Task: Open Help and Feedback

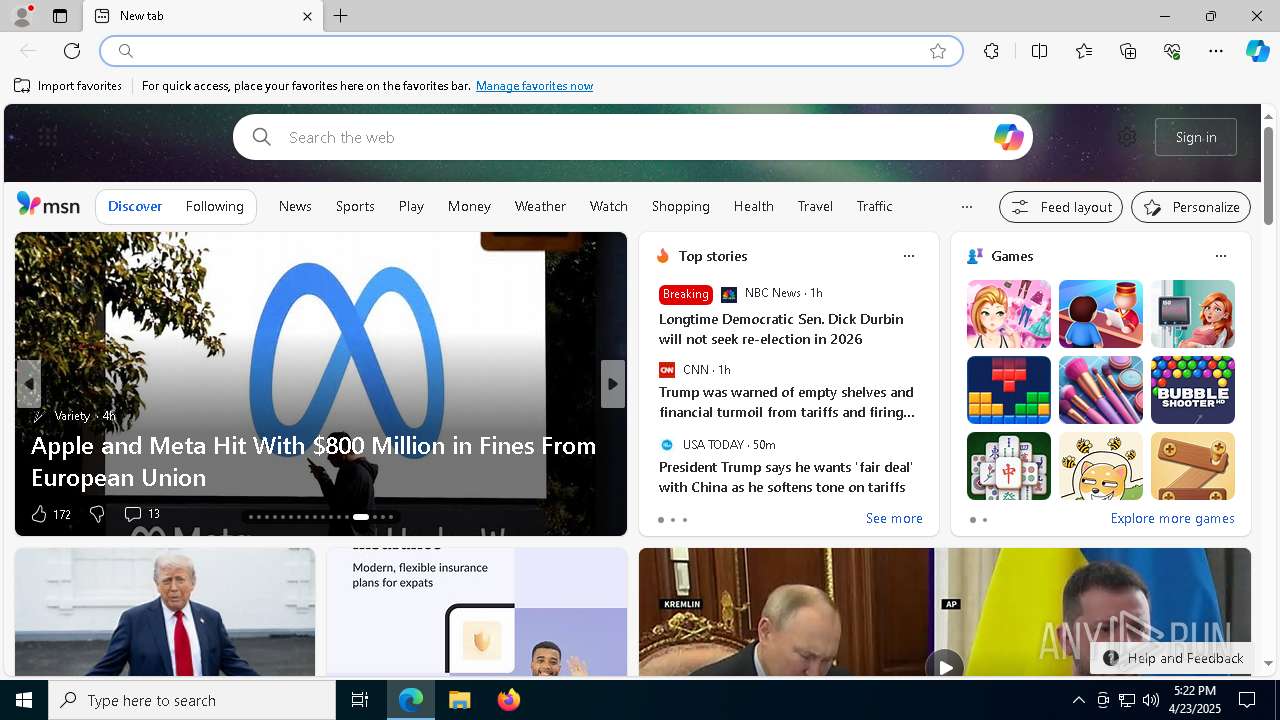Action: coord(1173,658)
